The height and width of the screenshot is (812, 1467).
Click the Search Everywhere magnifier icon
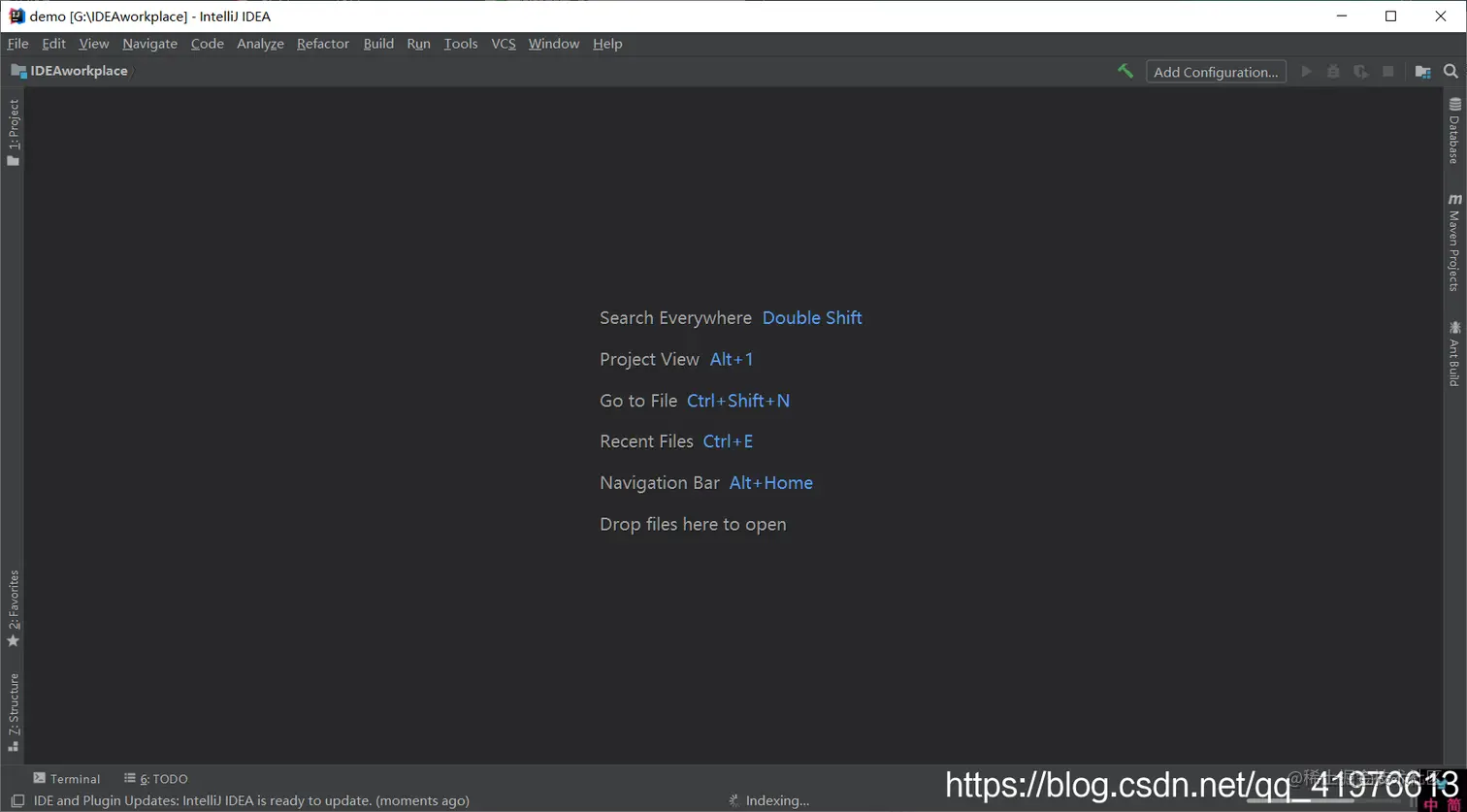pos(1451,71)
